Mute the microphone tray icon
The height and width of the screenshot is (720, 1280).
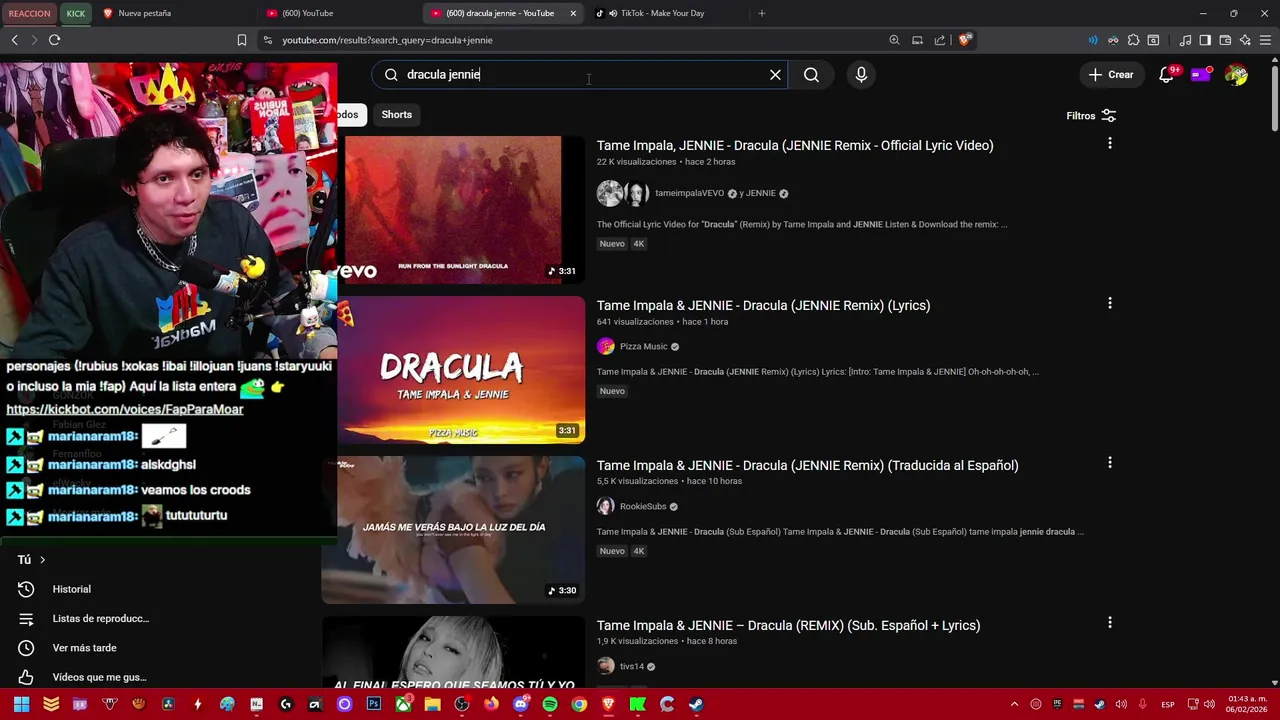pyautogui.click(x=1142, y=705)
